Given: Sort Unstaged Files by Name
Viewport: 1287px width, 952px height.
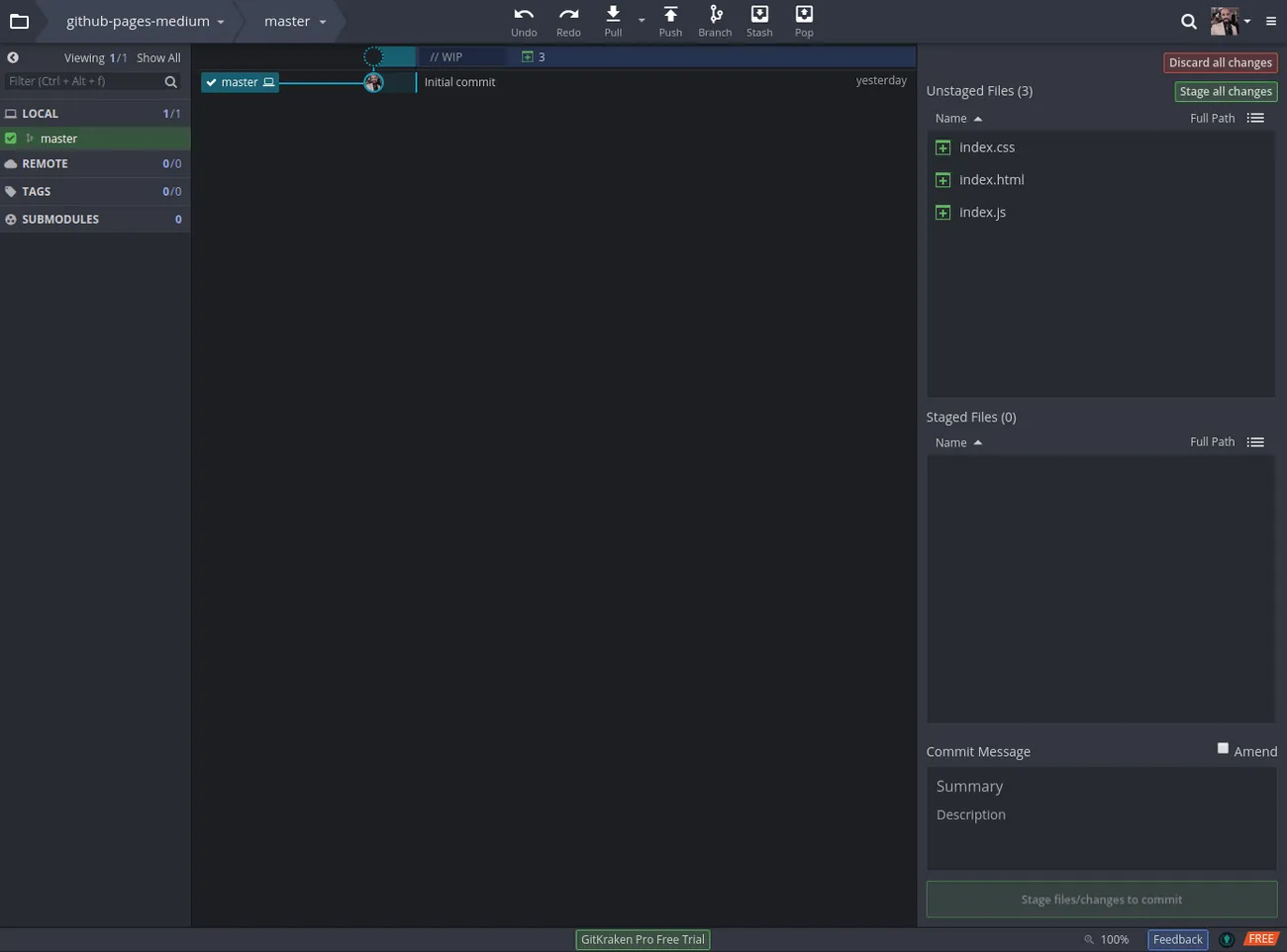Looking at the screenshot, I should pyautogui.click(x=958, y=118).
